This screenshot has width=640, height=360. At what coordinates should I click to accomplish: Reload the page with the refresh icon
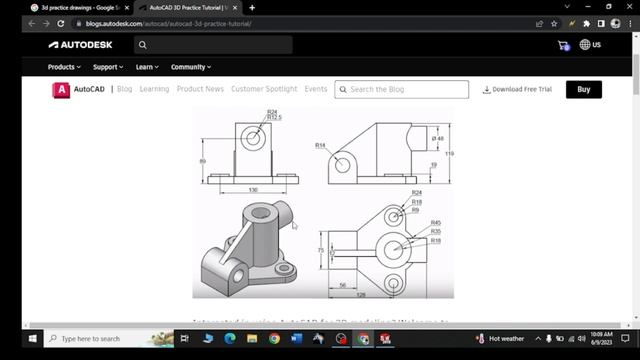tap(61, 24)
